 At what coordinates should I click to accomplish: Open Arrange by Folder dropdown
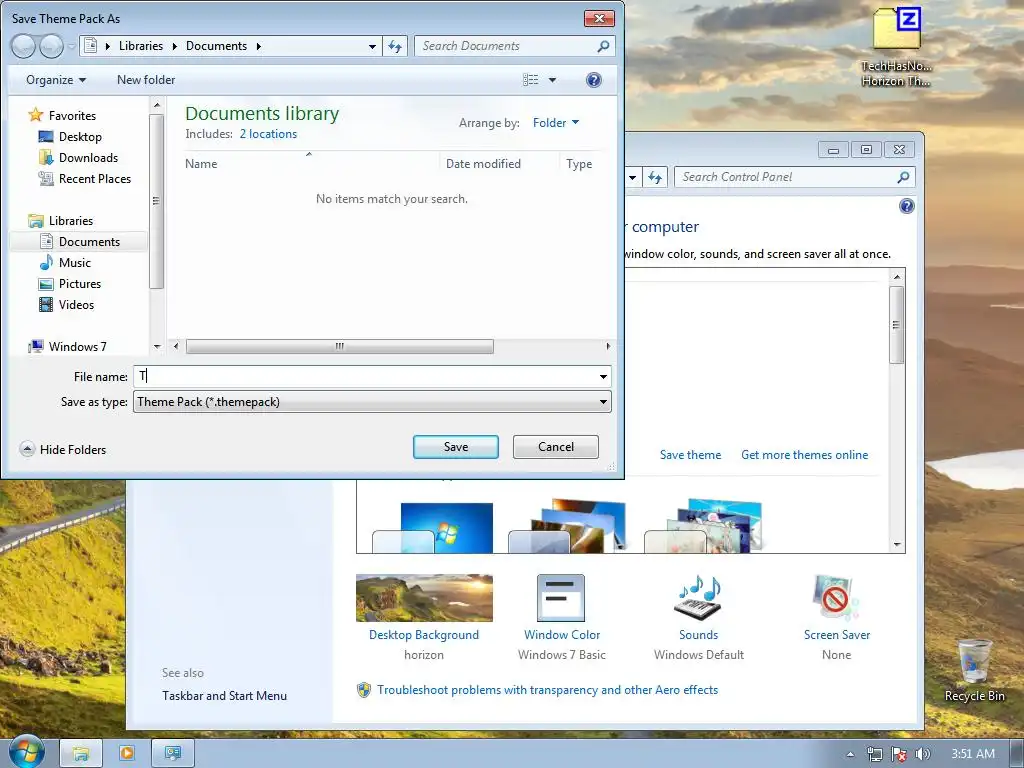point(556,123)
